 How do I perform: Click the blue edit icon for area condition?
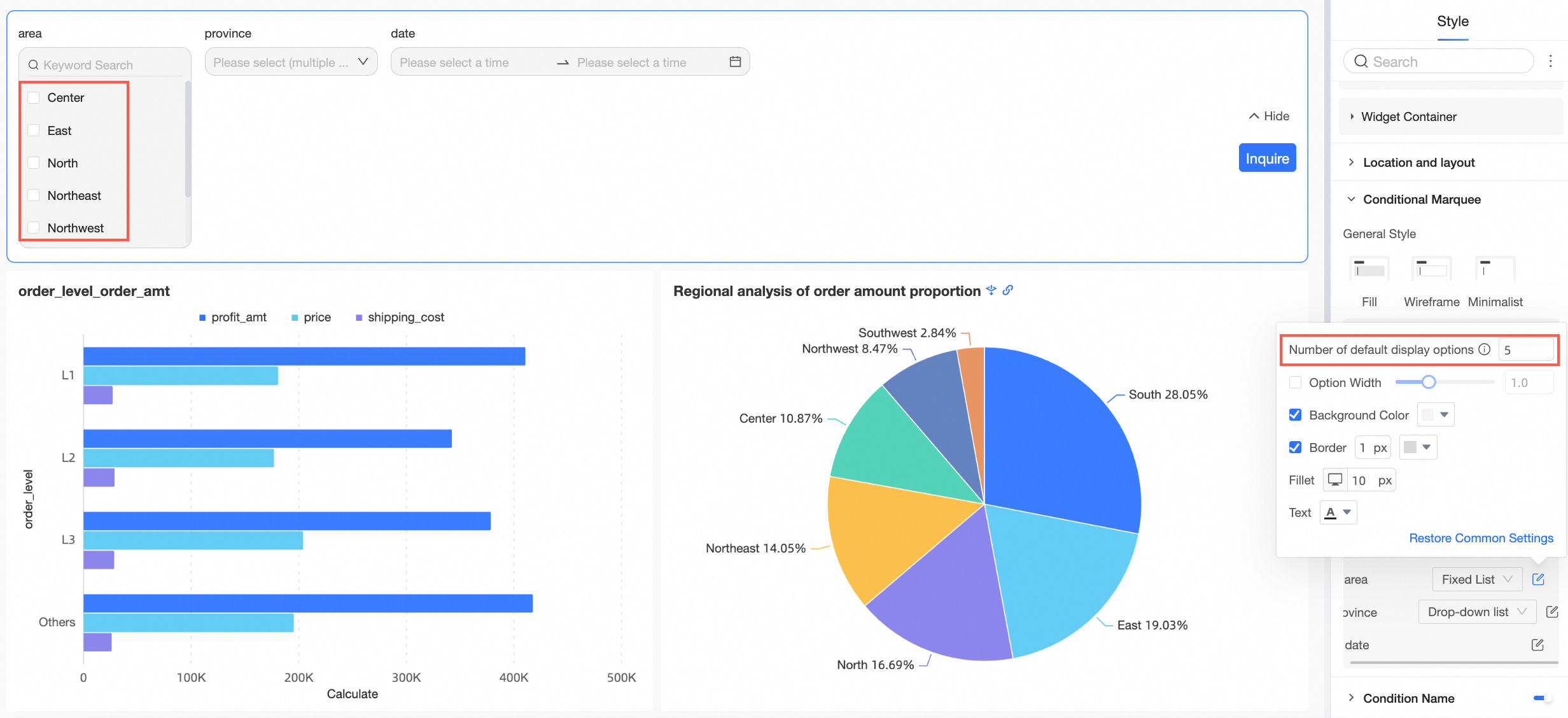(1538, 579)
